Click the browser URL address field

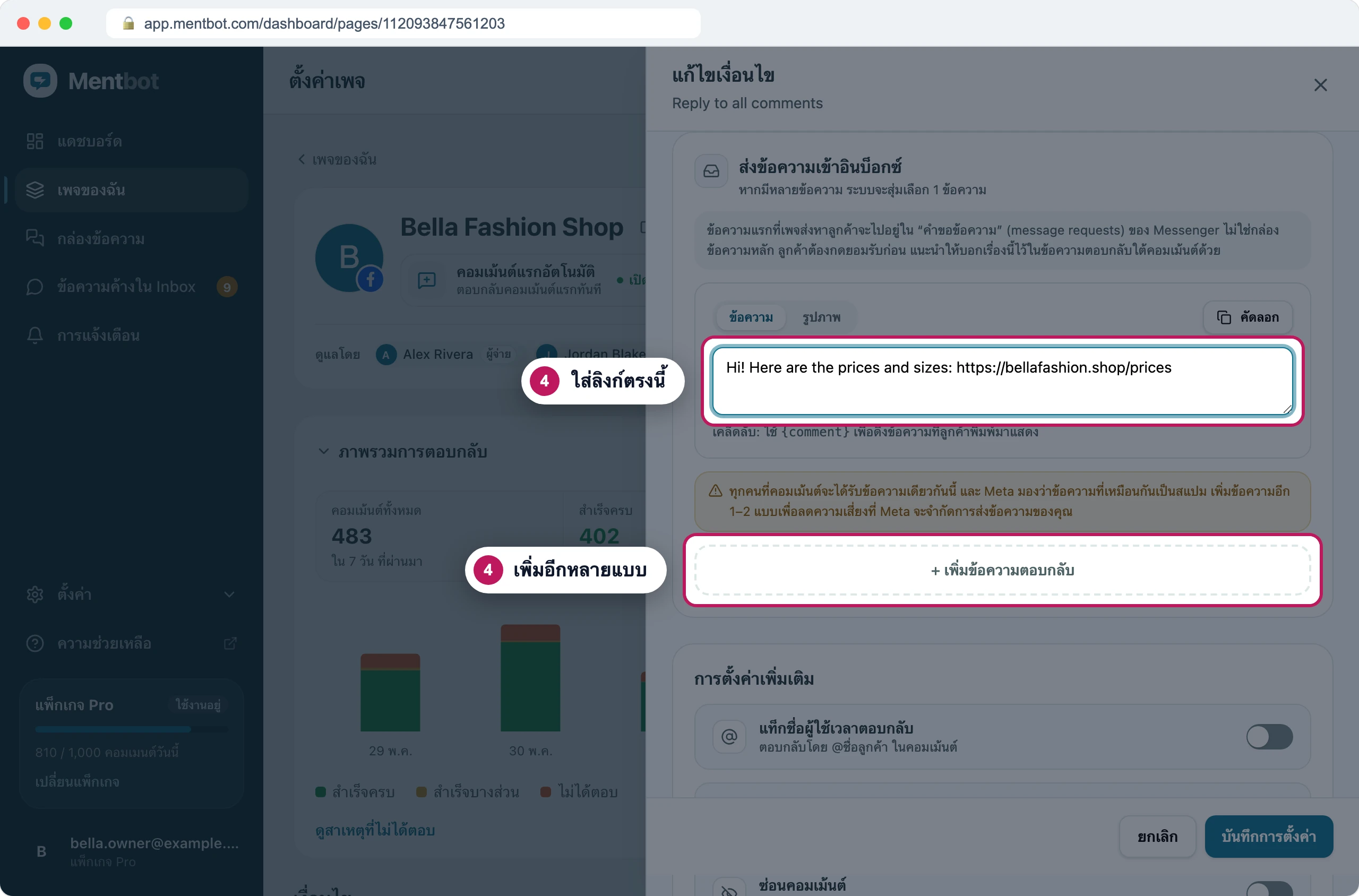click(403, 23)
